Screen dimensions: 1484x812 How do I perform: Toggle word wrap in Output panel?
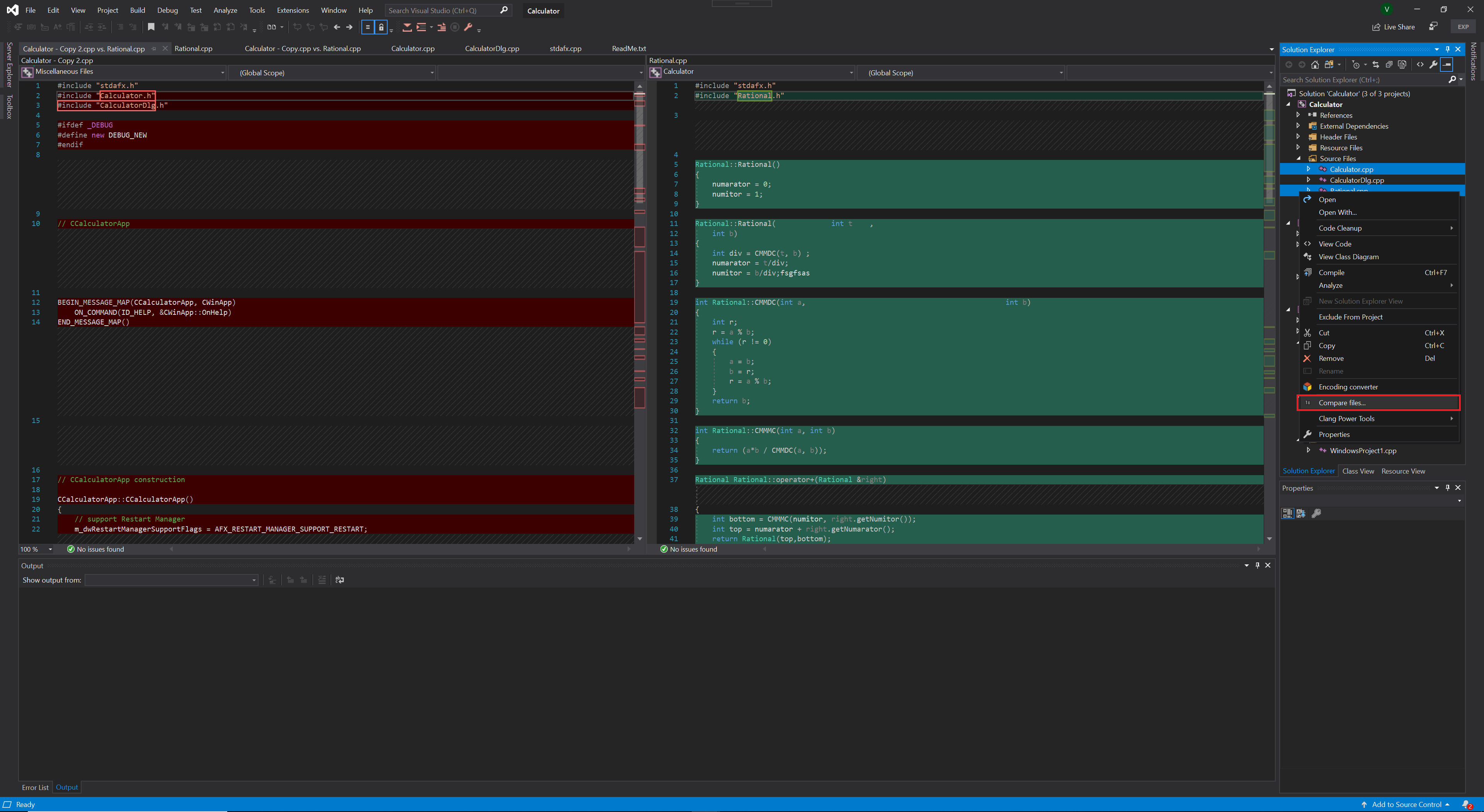[340, 580]
